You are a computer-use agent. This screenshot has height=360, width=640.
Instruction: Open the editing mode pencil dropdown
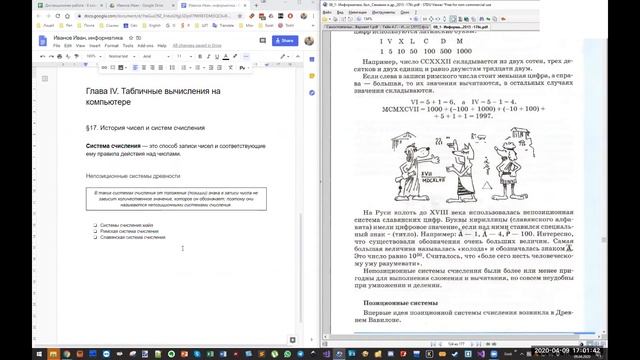click(x=284, y=56)
